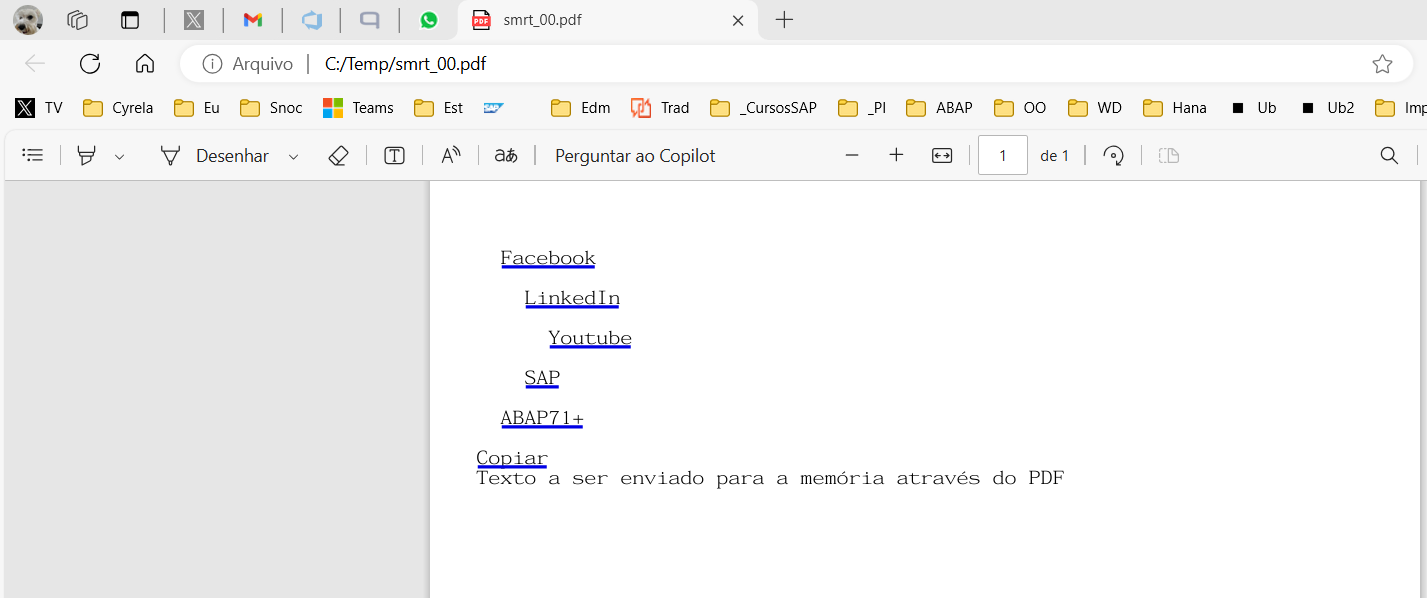Screen dimensions: 1427x598
Task: Open search in PDF with magnifier
Action: pos(1389,156)
